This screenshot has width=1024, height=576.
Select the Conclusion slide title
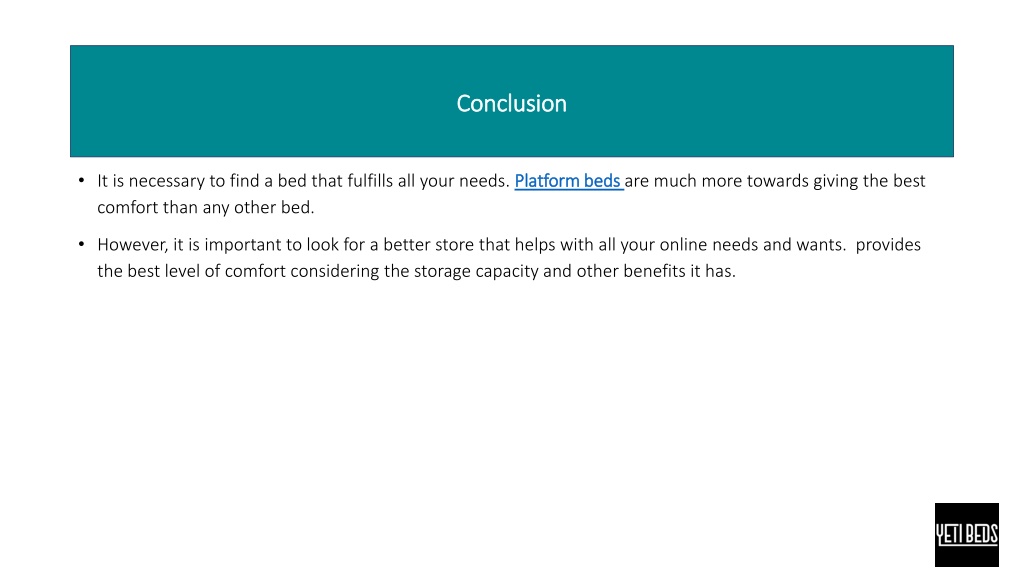[511, 103]
